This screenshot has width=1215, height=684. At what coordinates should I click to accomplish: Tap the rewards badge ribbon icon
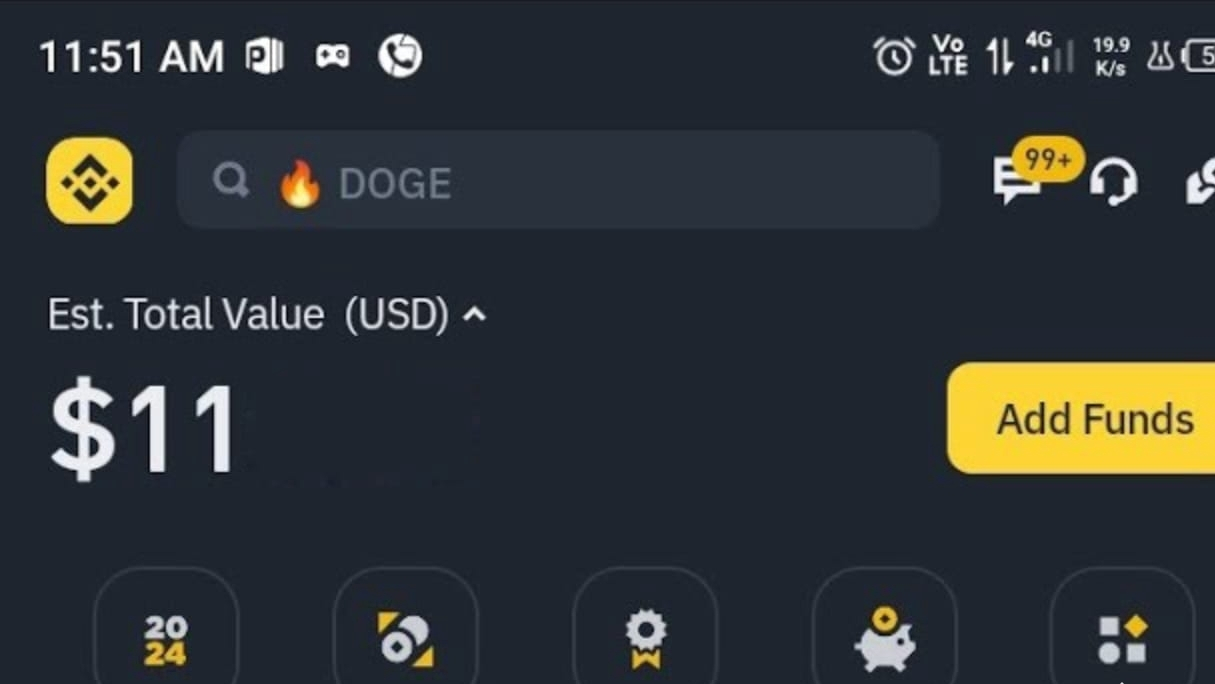[645, 640]
